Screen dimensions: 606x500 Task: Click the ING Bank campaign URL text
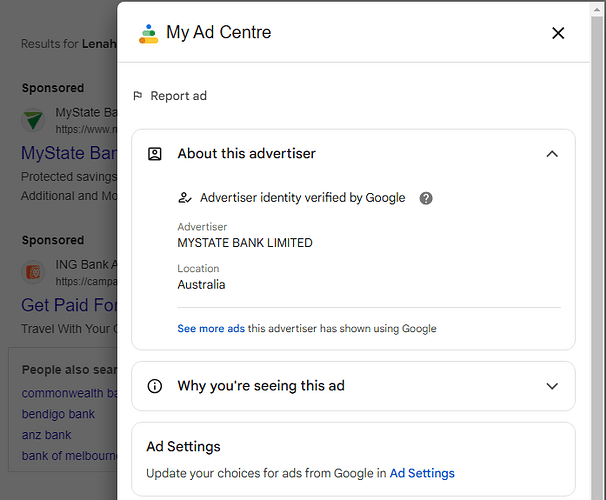[x=86, y=281]
